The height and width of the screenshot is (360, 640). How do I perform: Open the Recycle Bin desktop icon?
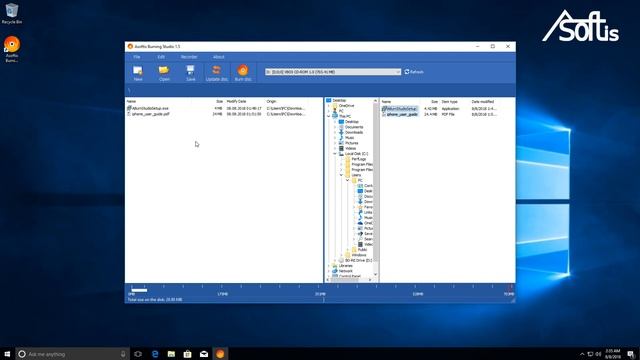coord(12,13)
